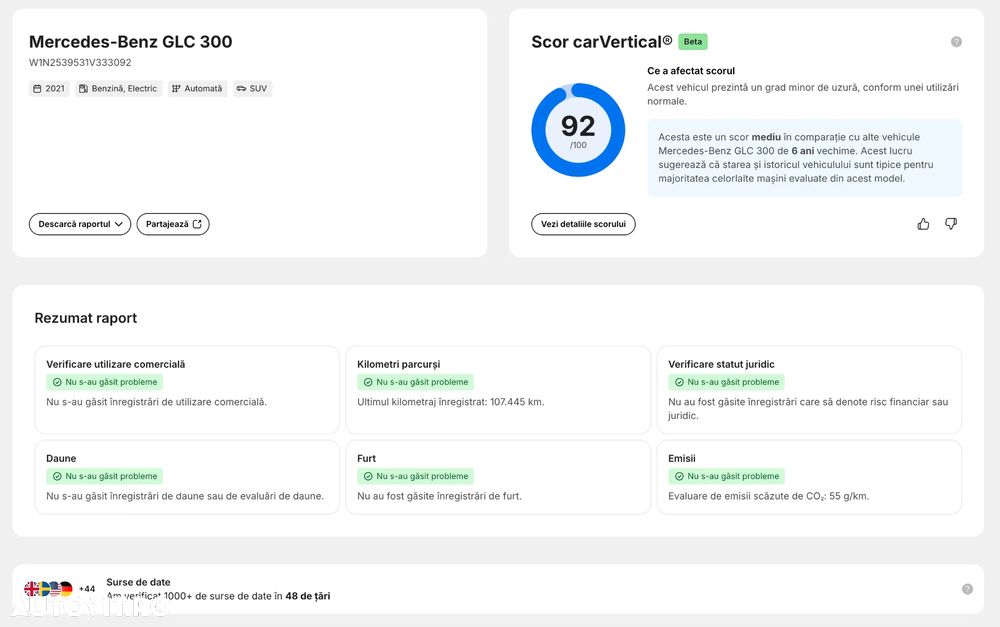This screenshot has width=1000, height=627.
Task: Click the check icon under Daune
Action: 57,476
